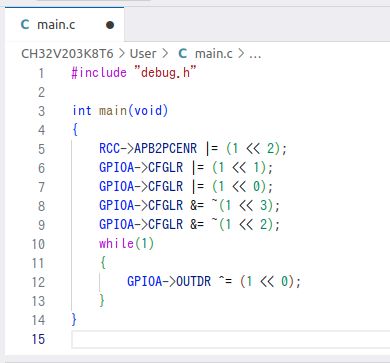This screenshot has width=390, height=363.
Task: Open the User breadcrumb segment
Action: coord(143,54)
